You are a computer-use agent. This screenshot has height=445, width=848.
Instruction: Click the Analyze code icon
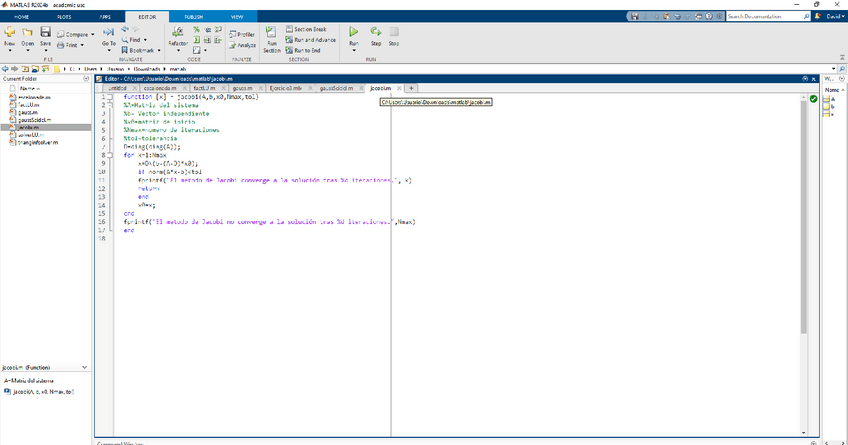pyautogui.click(x=244, y=45)
